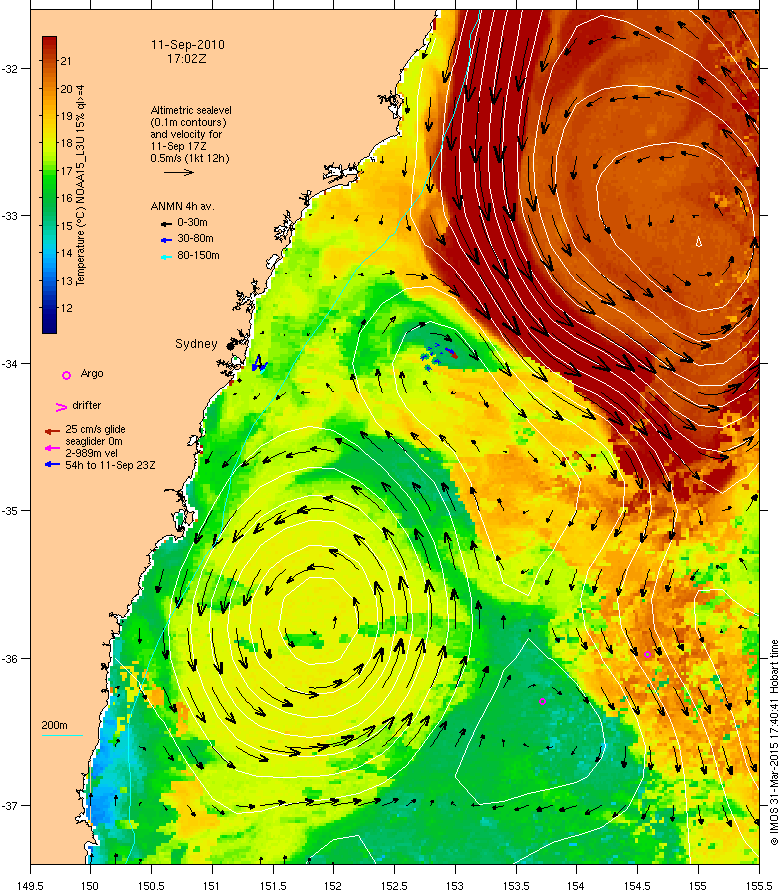The height and width of the screenshot is (890, 780).
Task: Click the date text 11-Sep-2010
Action: tap(188, 45)
